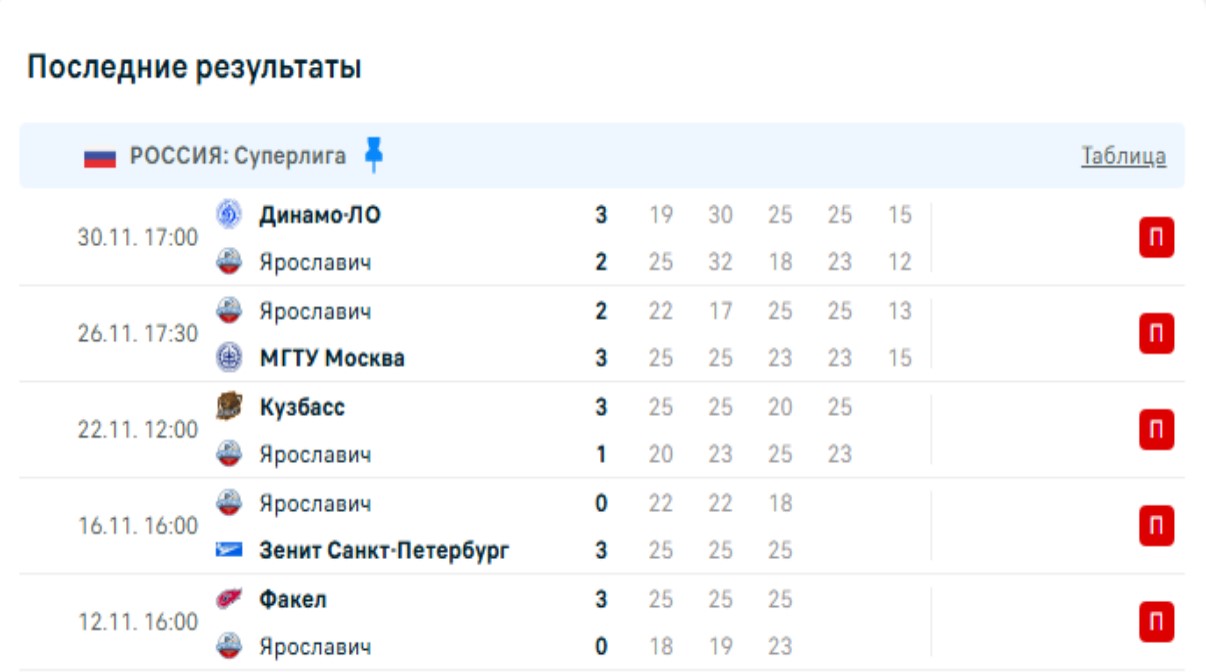The height and width of the screenshot is (672, 1206).
Task: Click the red loss badge for 16.11 match
Action: 1156,526
